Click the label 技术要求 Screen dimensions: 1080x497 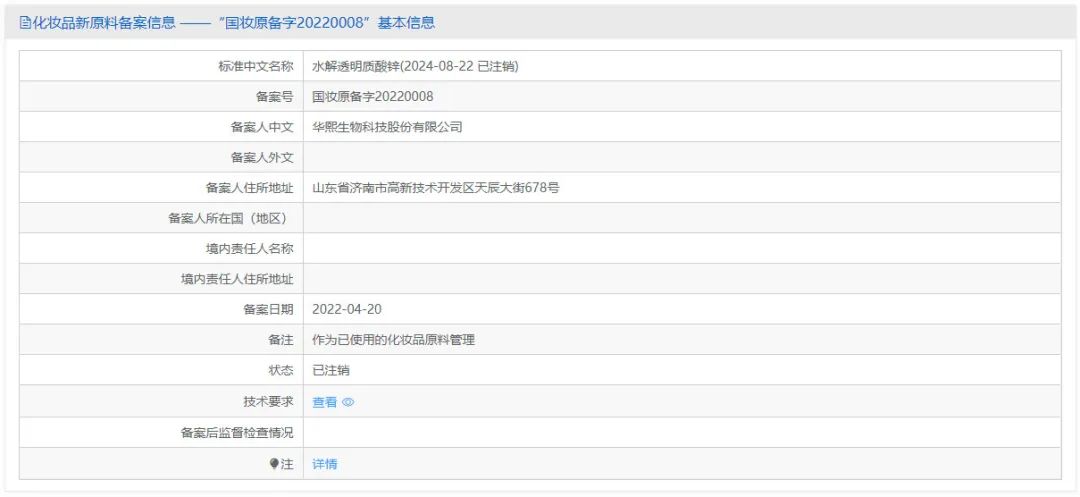[268, 401]
